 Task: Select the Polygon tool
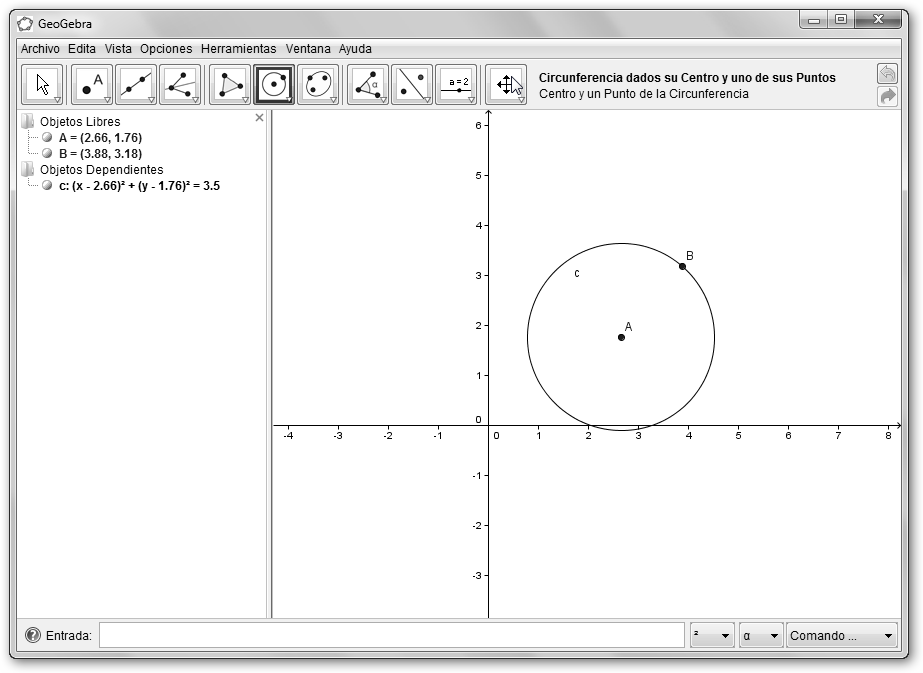[230, 85]
